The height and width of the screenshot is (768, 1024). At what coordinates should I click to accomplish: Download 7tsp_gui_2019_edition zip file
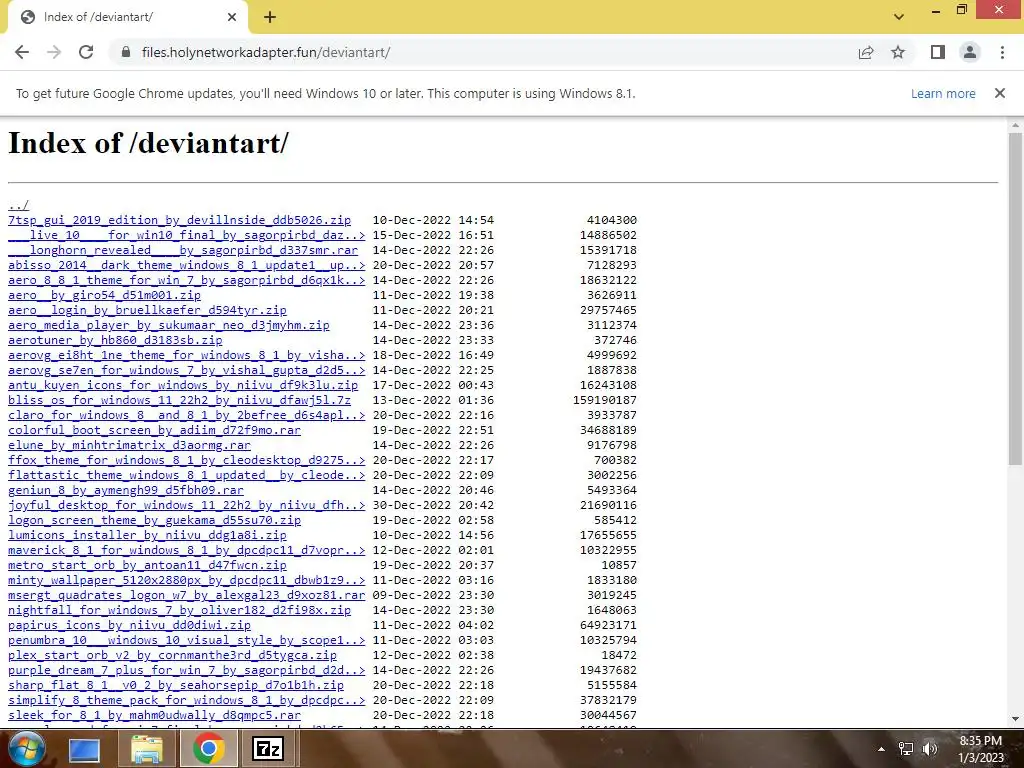coord(180,220)
